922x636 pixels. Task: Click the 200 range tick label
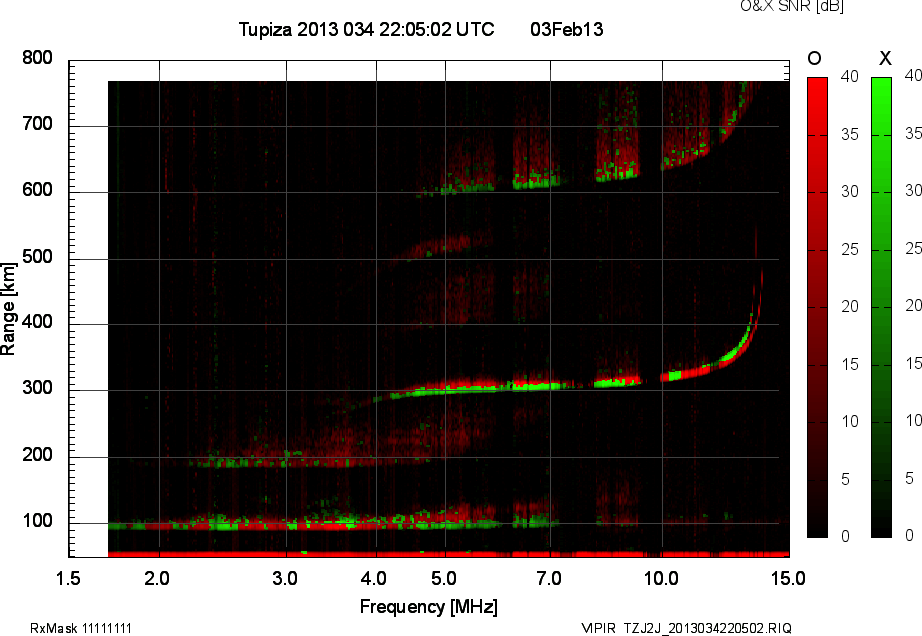click(x=37, y=455)
